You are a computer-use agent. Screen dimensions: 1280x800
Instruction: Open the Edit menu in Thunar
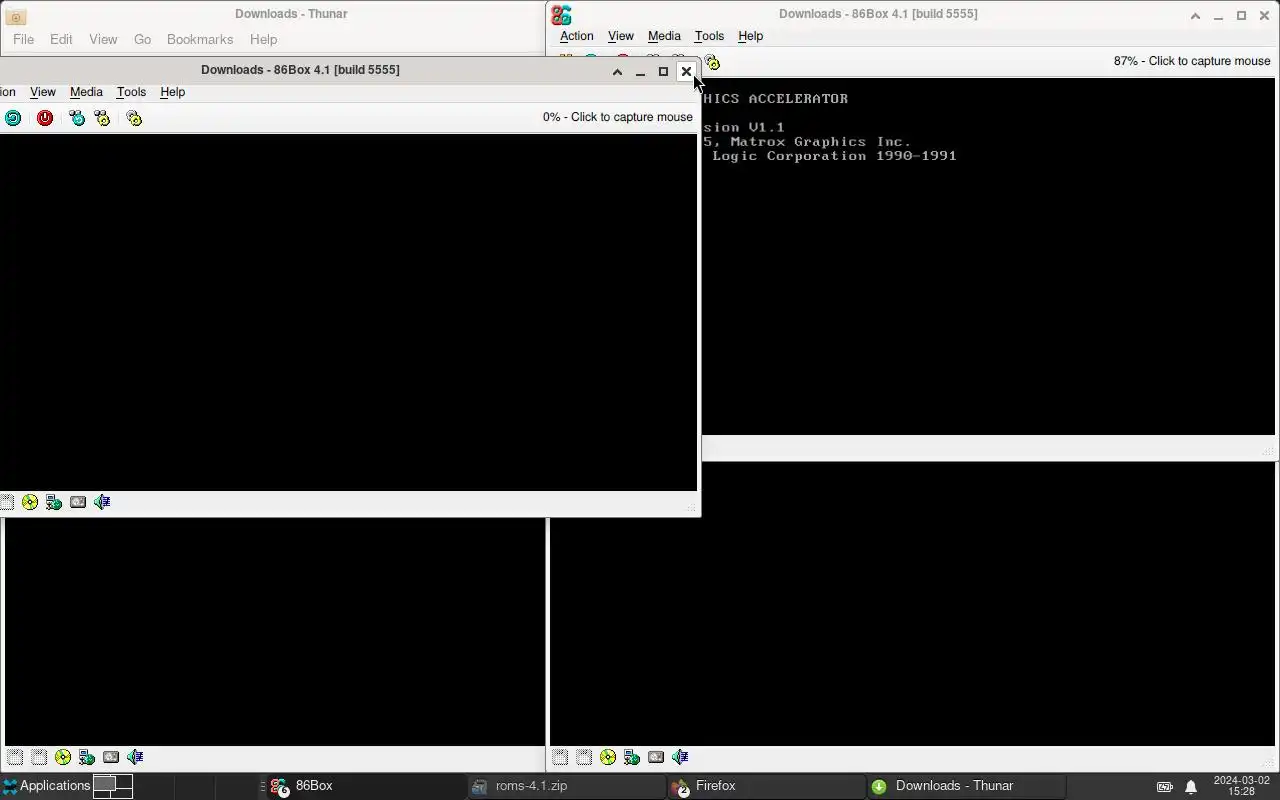(x=61, y=39)
